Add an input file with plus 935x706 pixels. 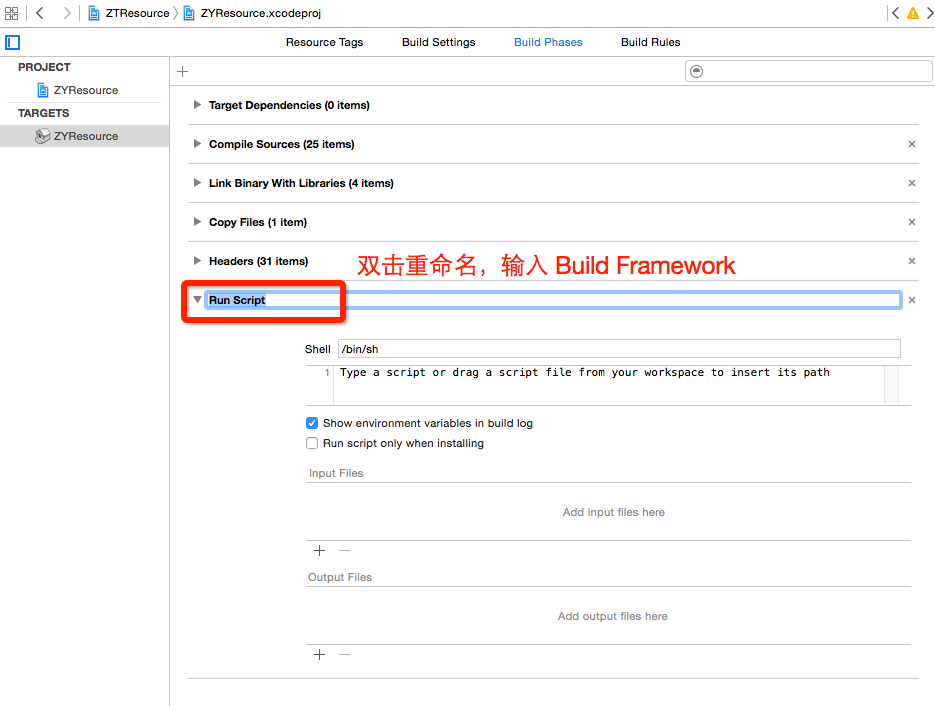click(x=320, y=550)
